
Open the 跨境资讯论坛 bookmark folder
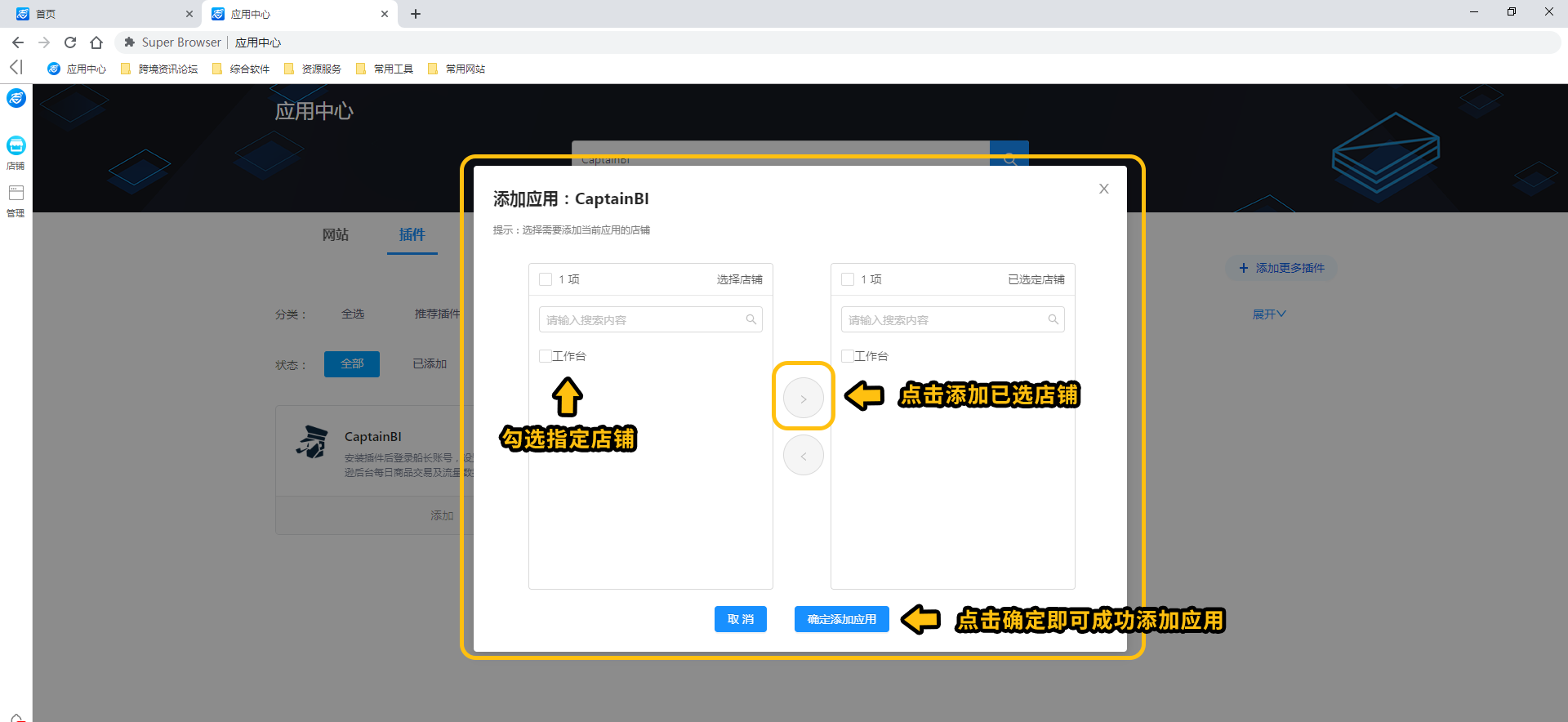(x=159, y=69)
